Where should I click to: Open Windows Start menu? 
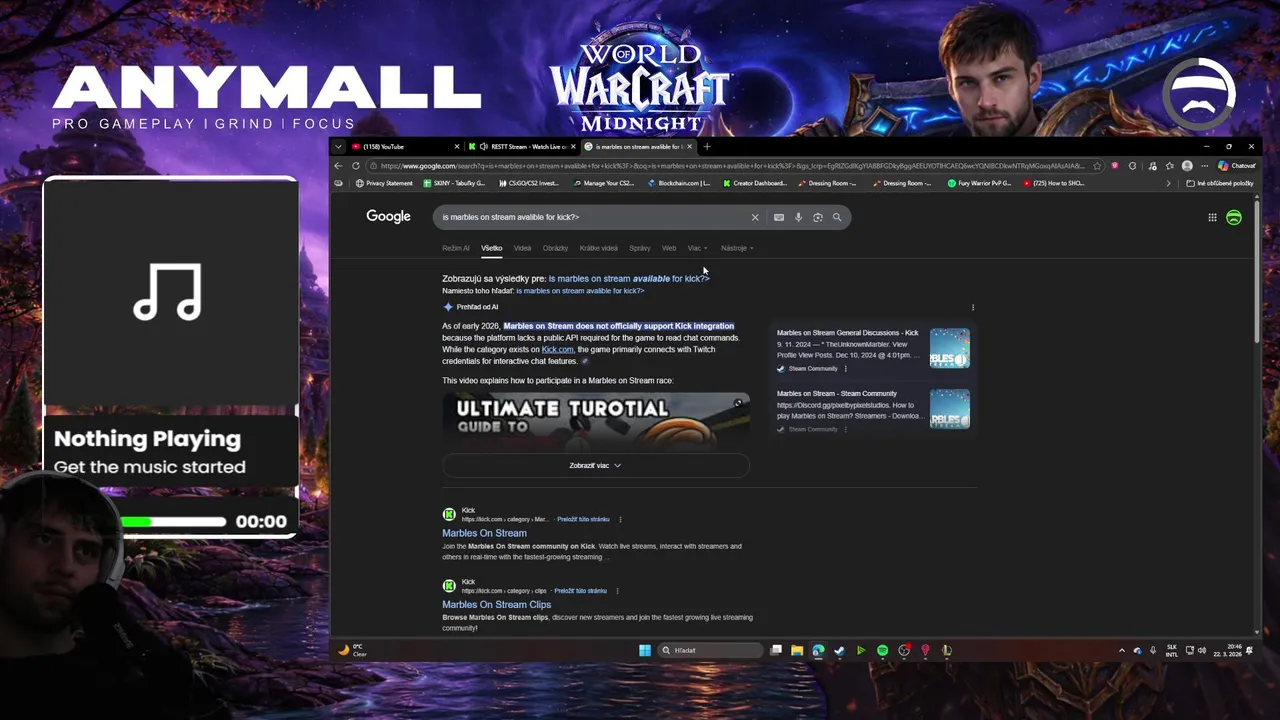click(x=645, y=650)
